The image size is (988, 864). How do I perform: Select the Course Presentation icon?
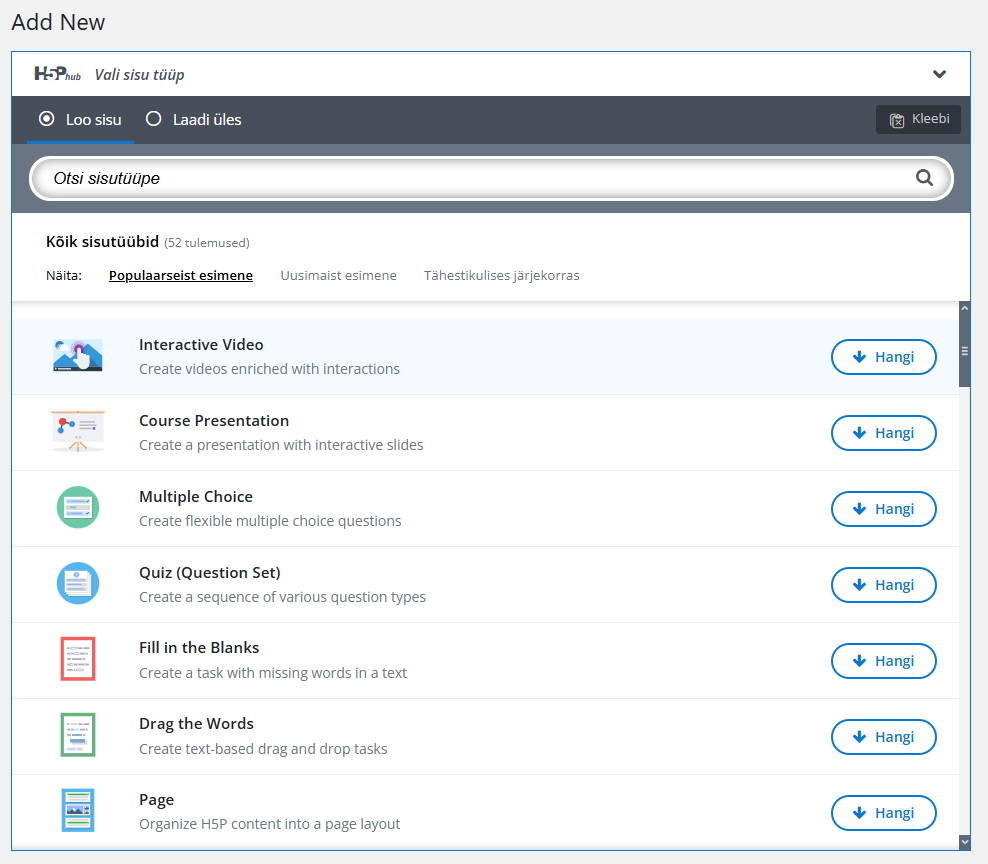[x=77, y=432]
